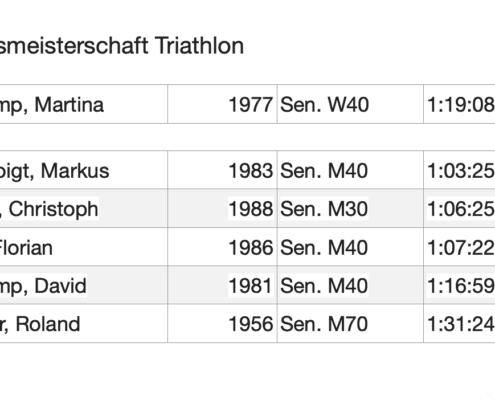495x400 pixels.
Task: Select birth year 1983 cell
Action: coord(222,170)
